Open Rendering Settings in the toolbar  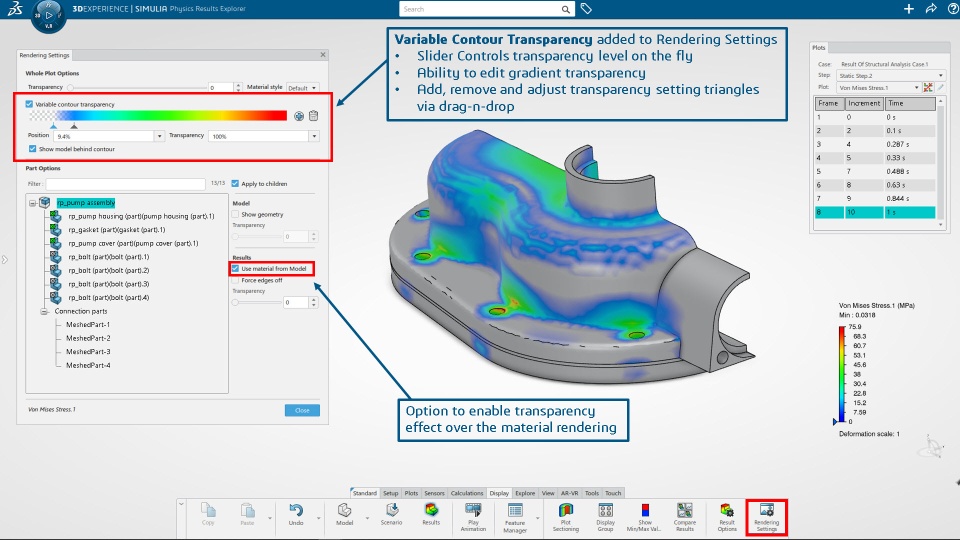click(767, 517)
